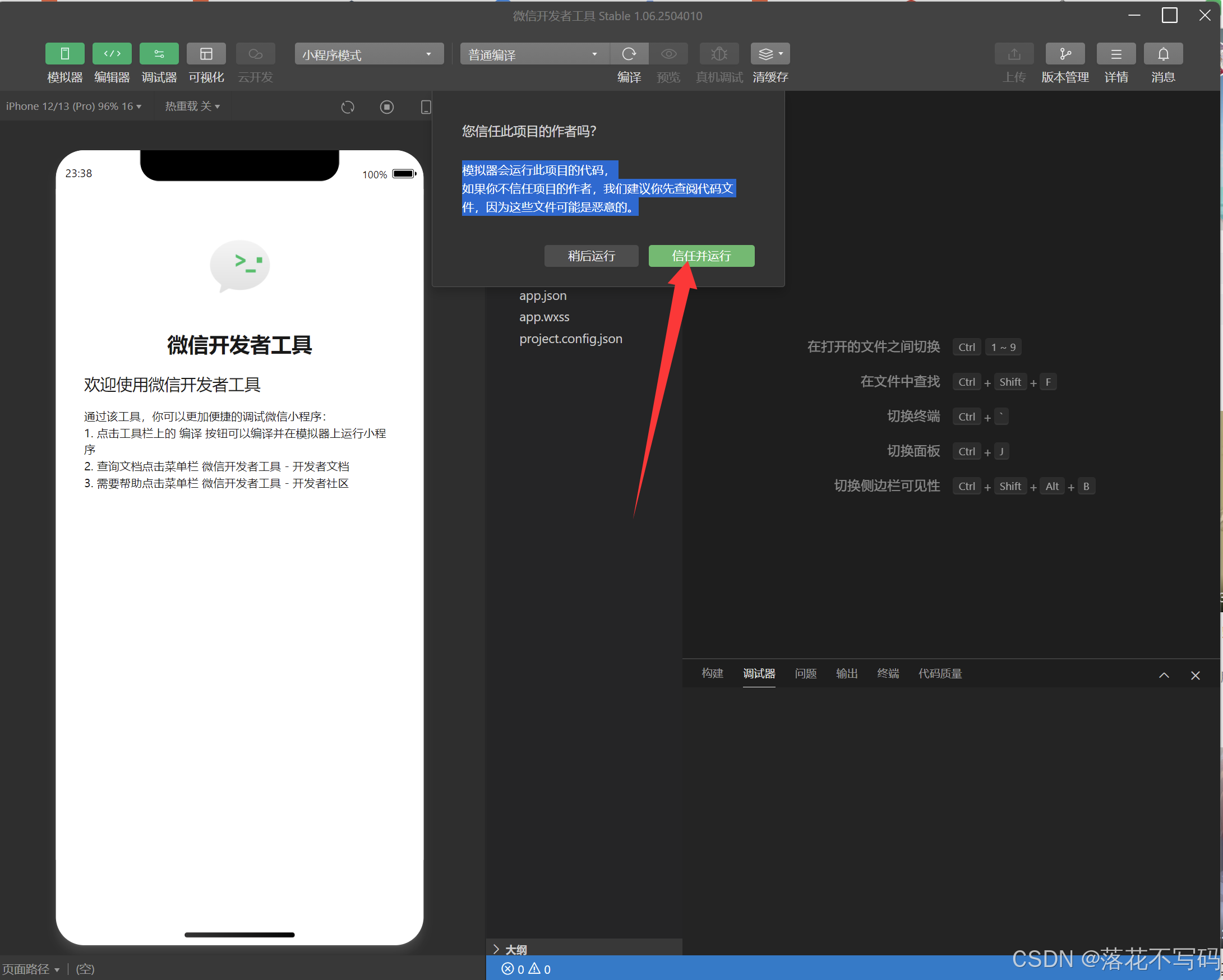Open the 普通编译 compile mode dropdown
1223x980 pixels.
[533, 54]
